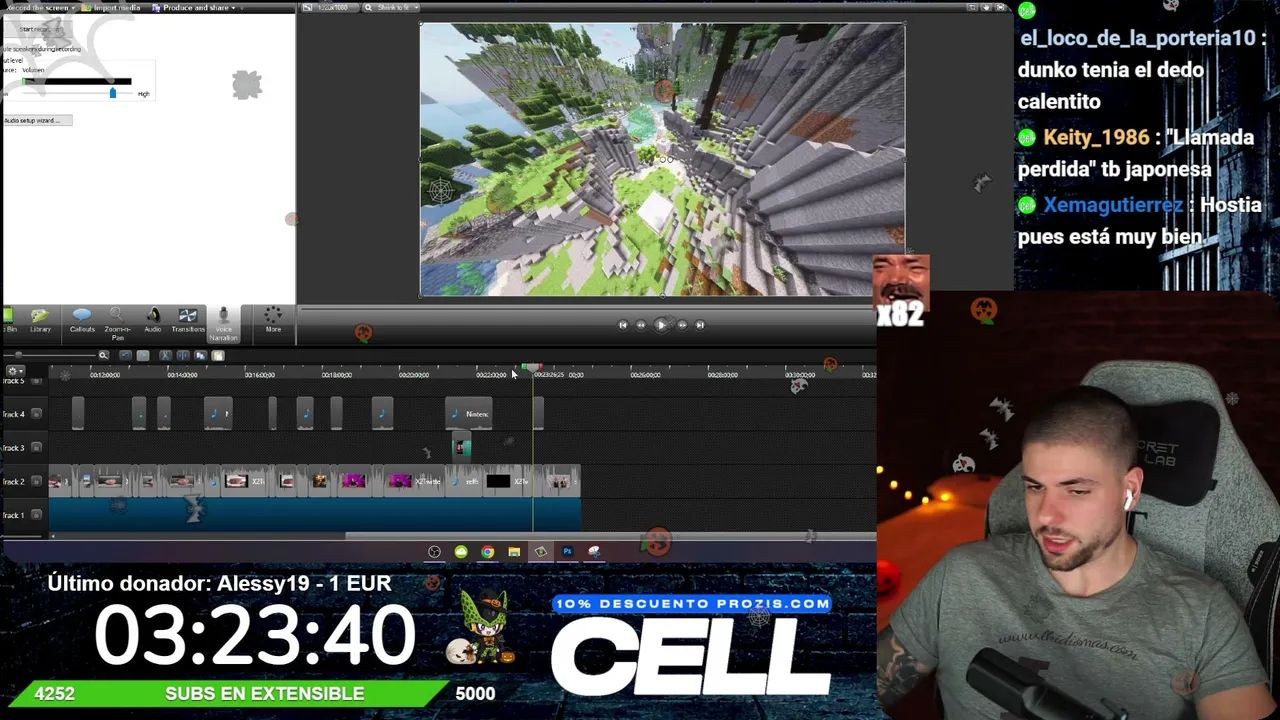Move the timeline zoom slider handle
This screenshot has height=720, width=1280.
tap(18, 355)
